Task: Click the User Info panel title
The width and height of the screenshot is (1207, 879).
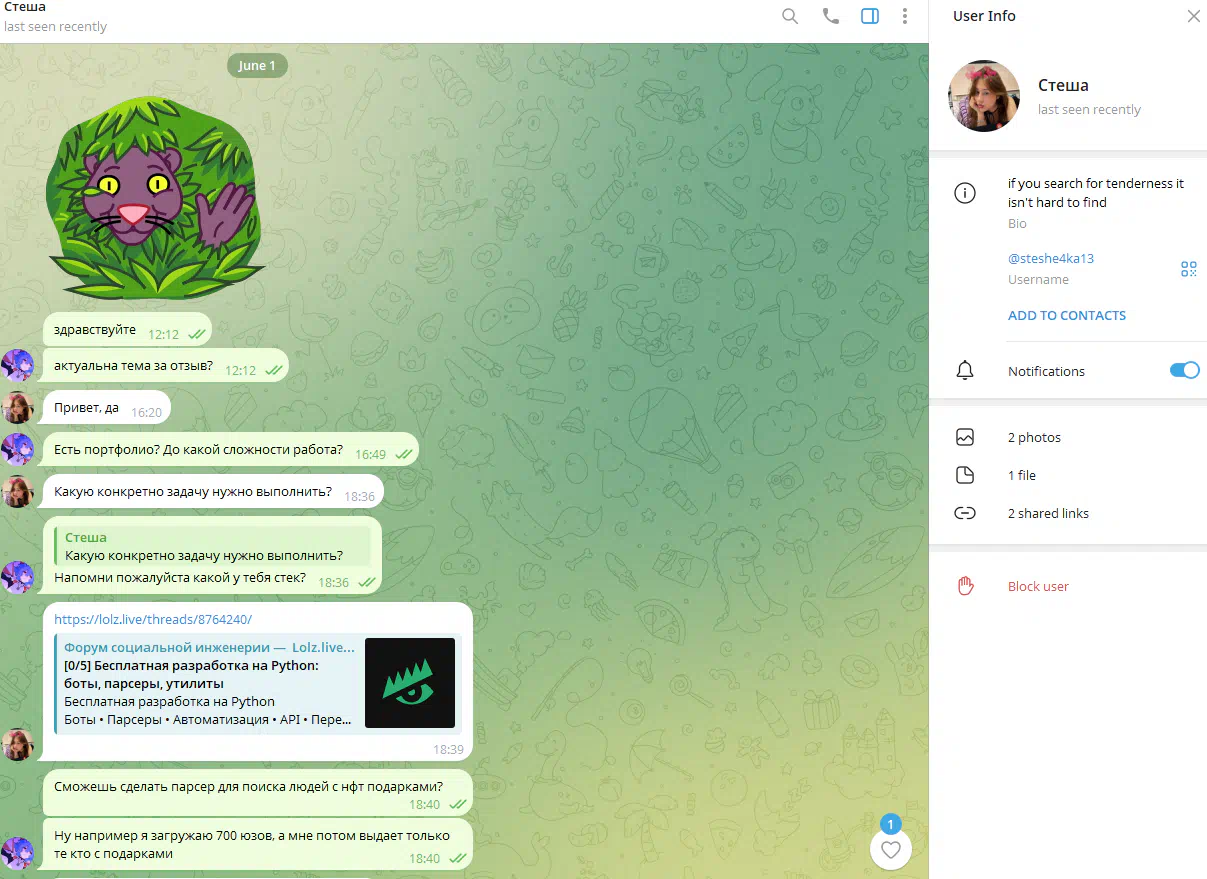Action: [x=984, y=16]
